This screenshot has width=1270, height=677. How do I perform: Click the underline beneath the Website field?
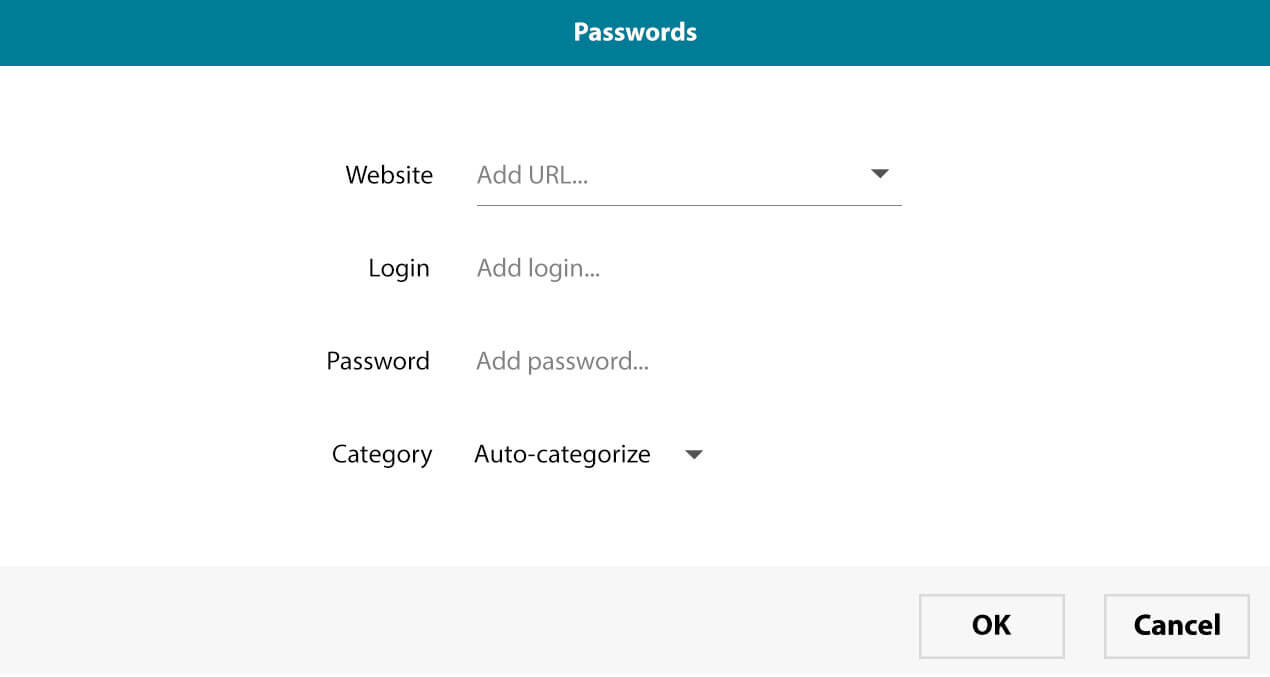pos(689,205)
